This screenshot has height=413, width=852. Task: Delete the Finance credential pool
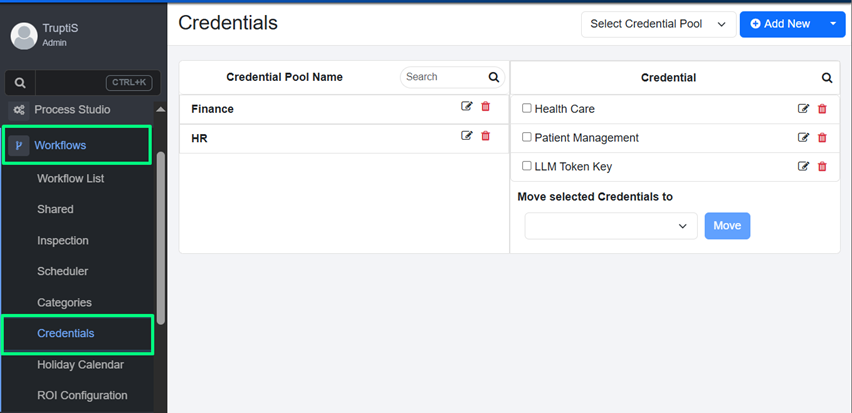(486, 107)
